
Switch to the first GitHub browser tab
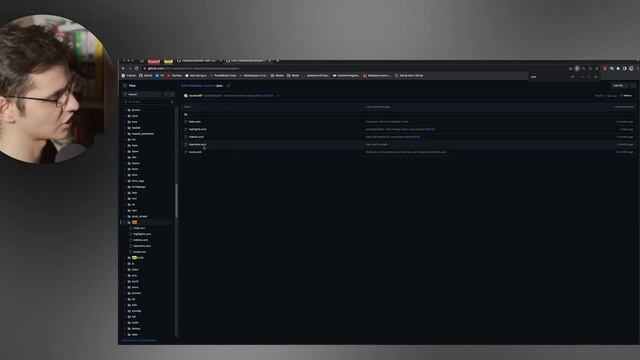199,61
